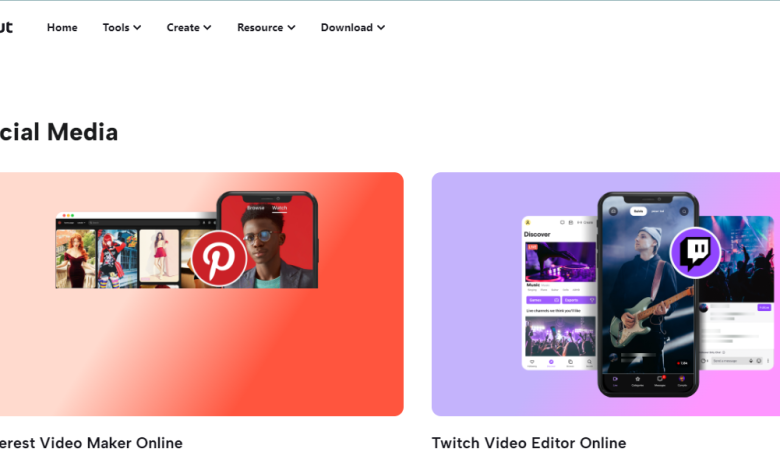Image resolution: width=780 pixels, height=470 pixels.
Task: Click the Watch tab in Pinterest phone mockup
Action: 280,208
